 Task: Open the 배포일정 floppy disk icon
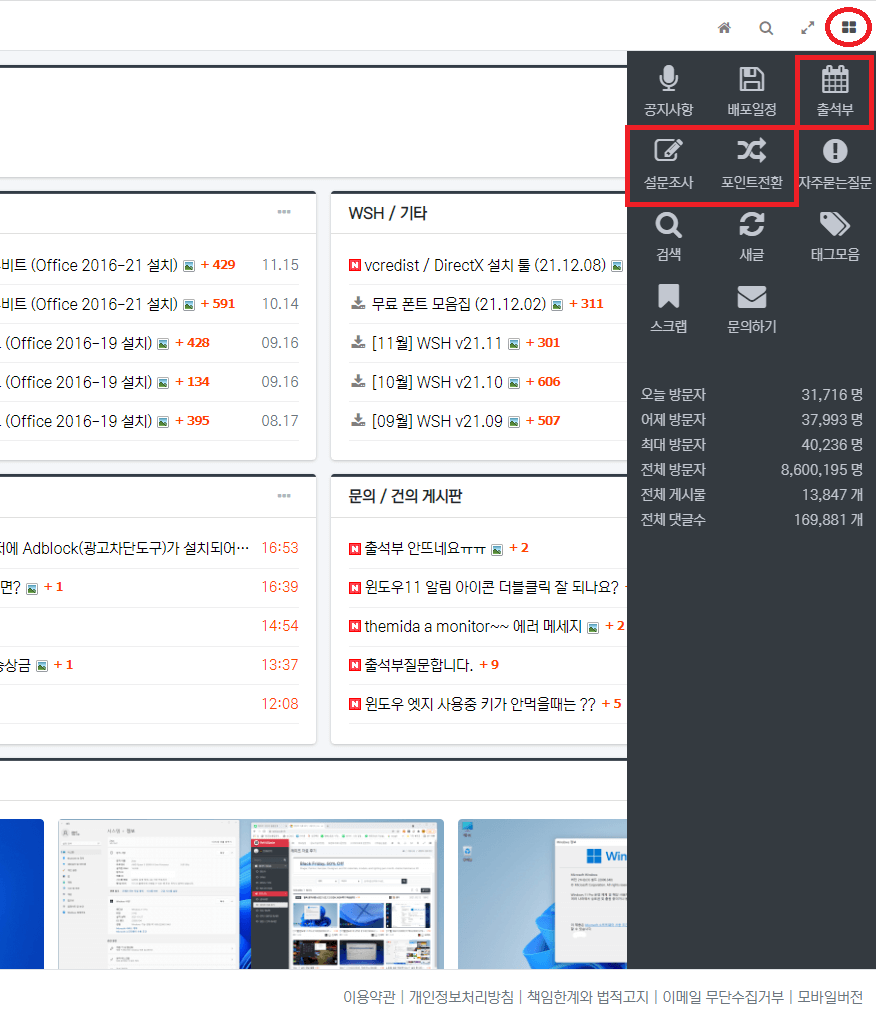[x=751, y=79]
